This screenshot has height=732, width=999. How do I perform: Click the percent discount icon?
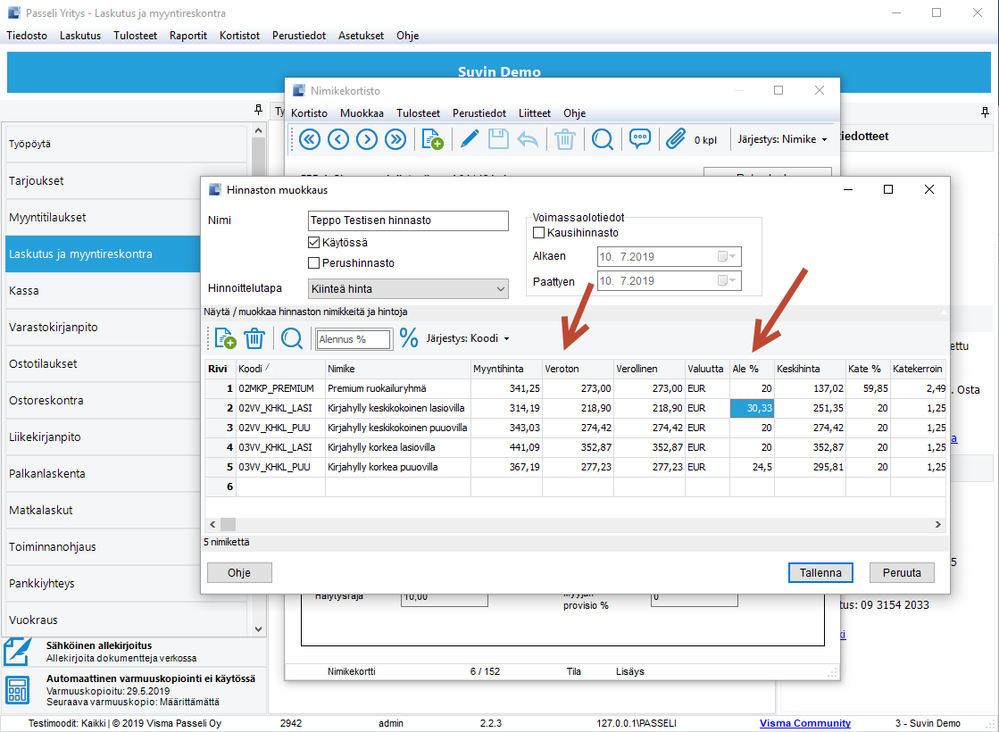click(x=409, y=339)
